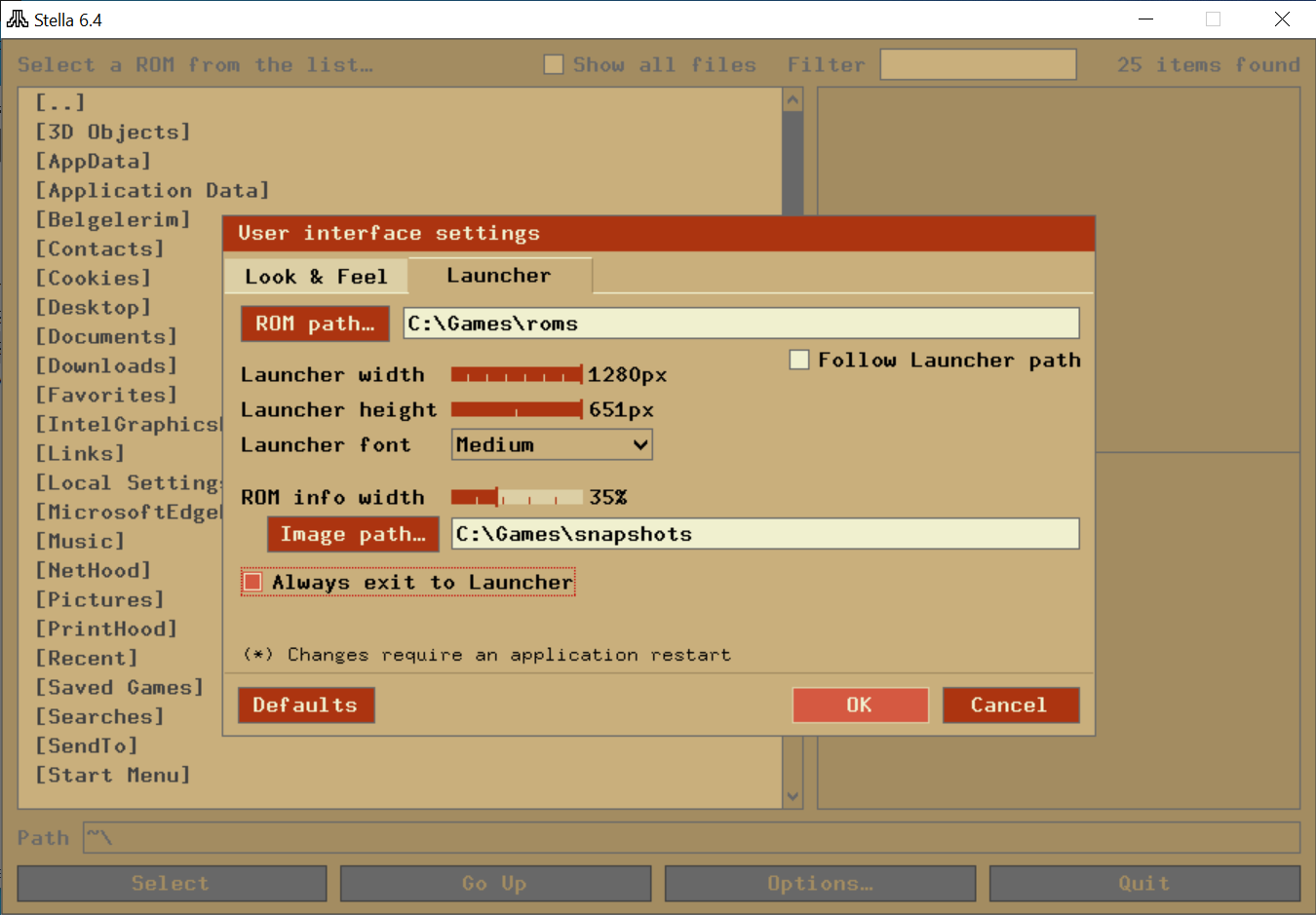Viewport: 1316px width, 915px height.
Task: Select the [NetHood] folder entry
Action: pos(94,570)
